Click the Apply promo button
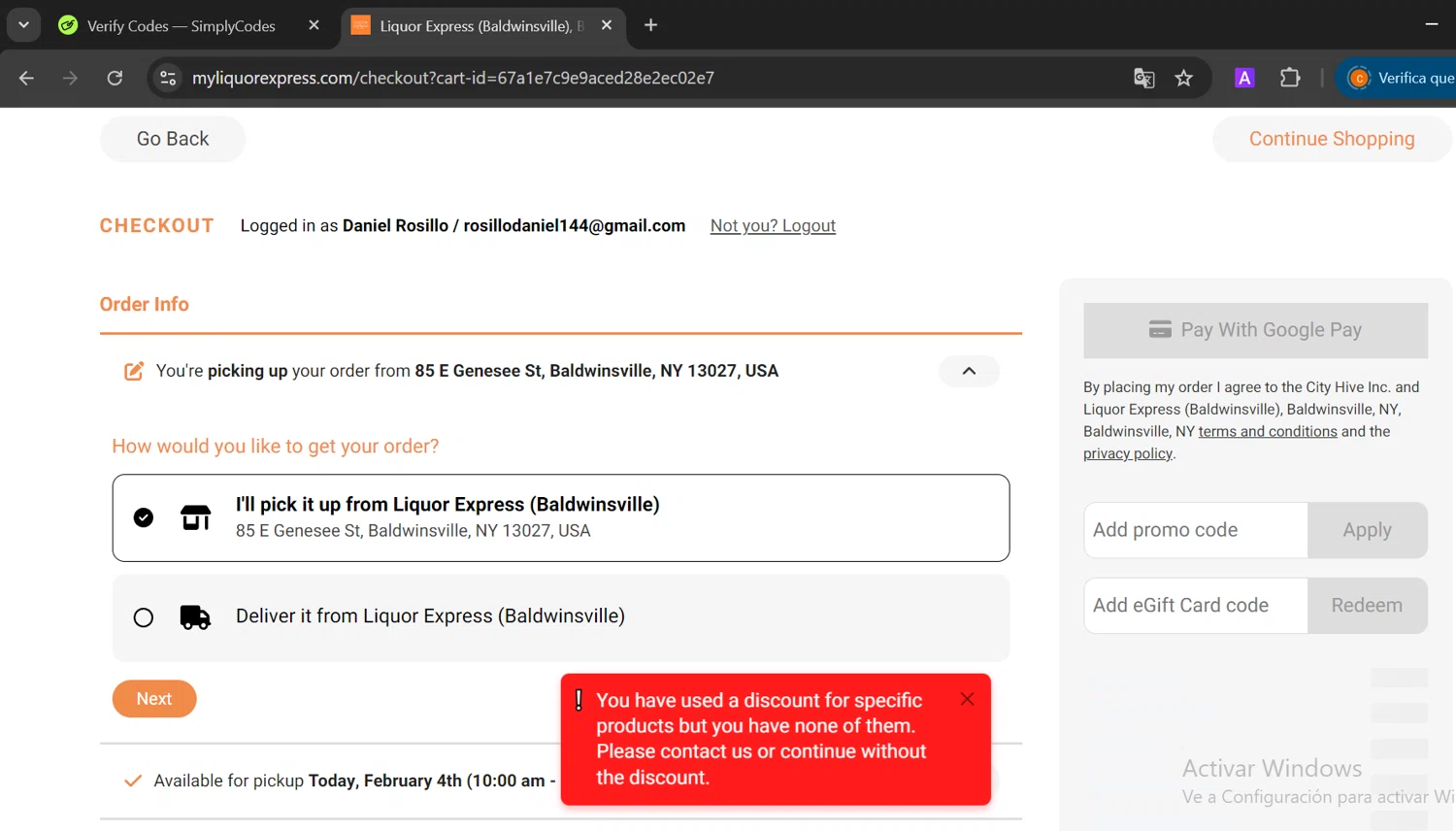 point(1368,530)
